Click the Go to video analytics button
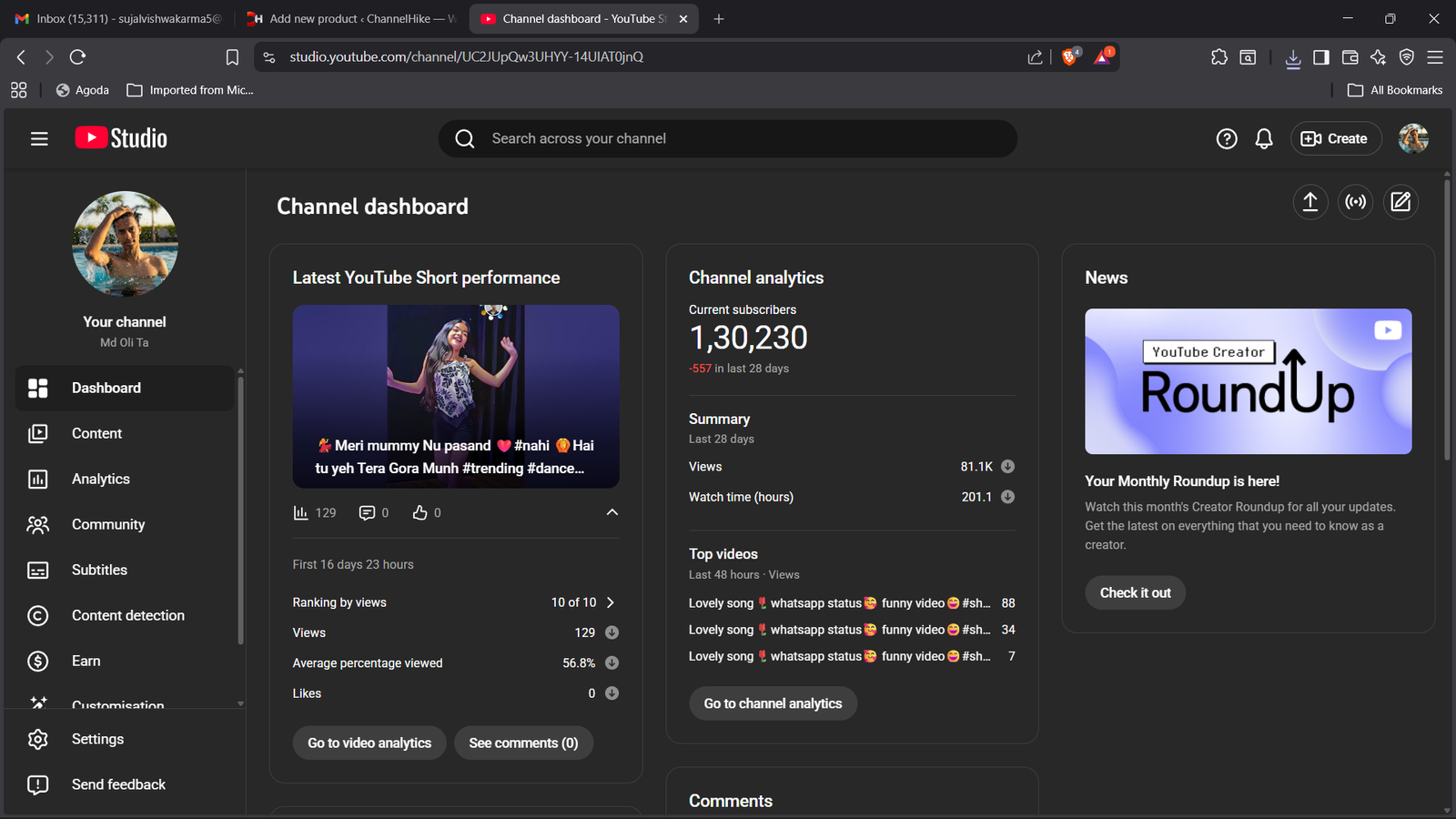Screen dimensions: 1456x819 (x=369, y=743)
